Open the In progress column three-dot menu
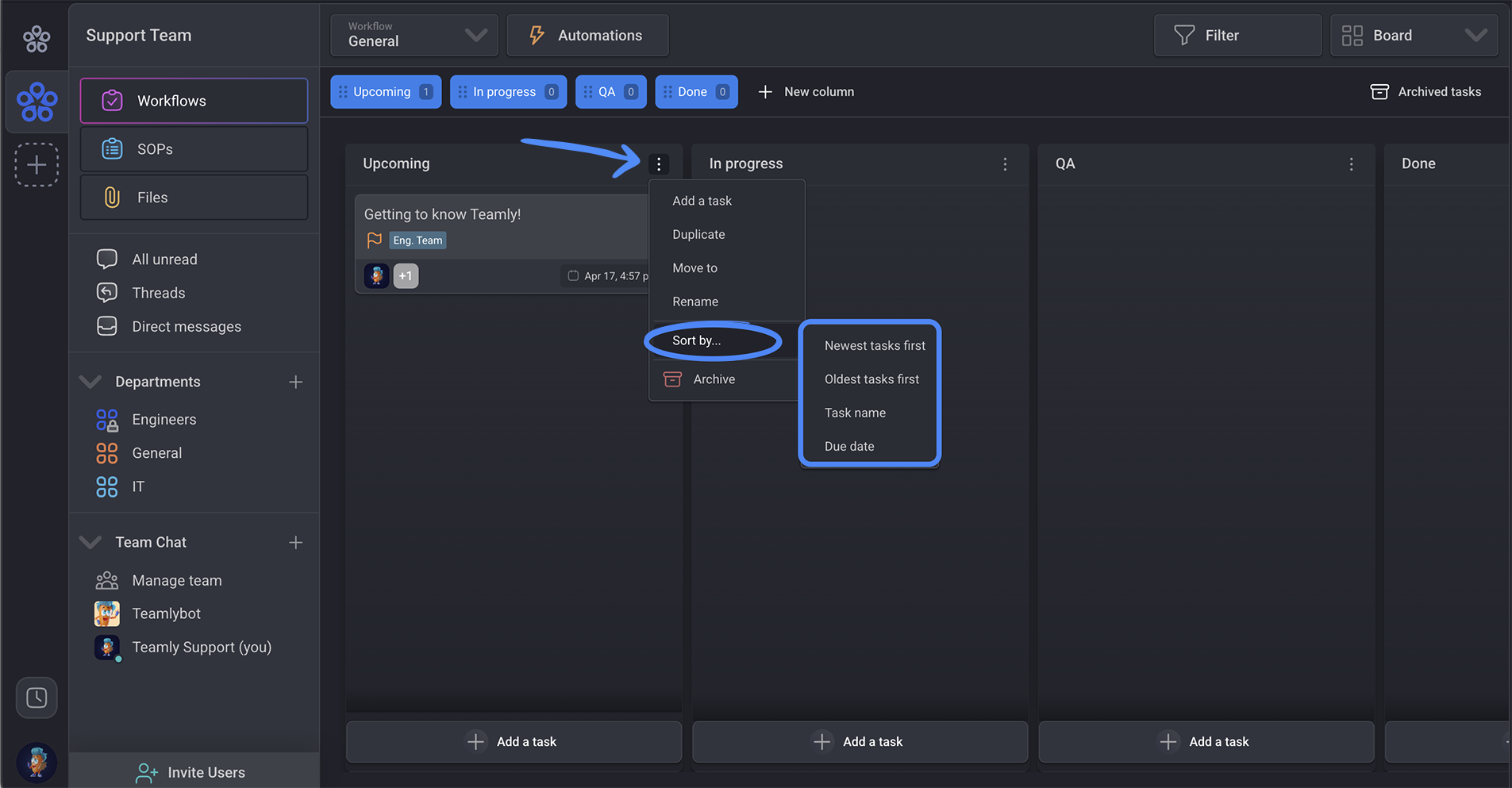This screenshot has height=788, width=1512. point(1005,164)
